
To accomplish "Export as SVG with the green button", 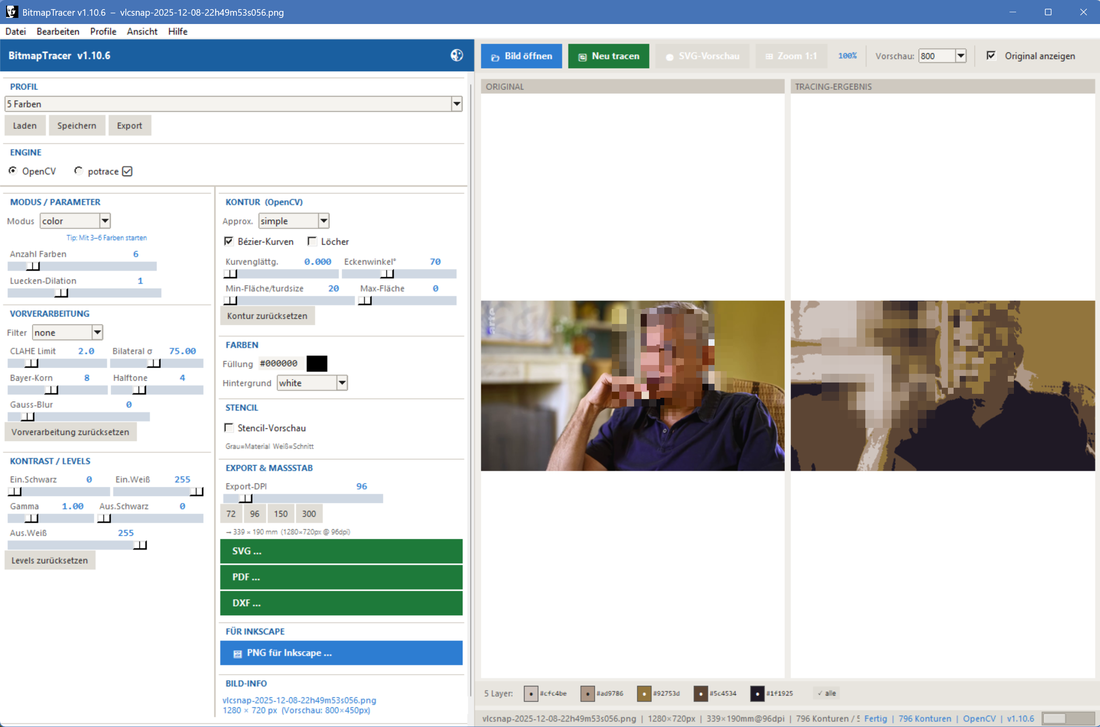I will coord(342,552).
